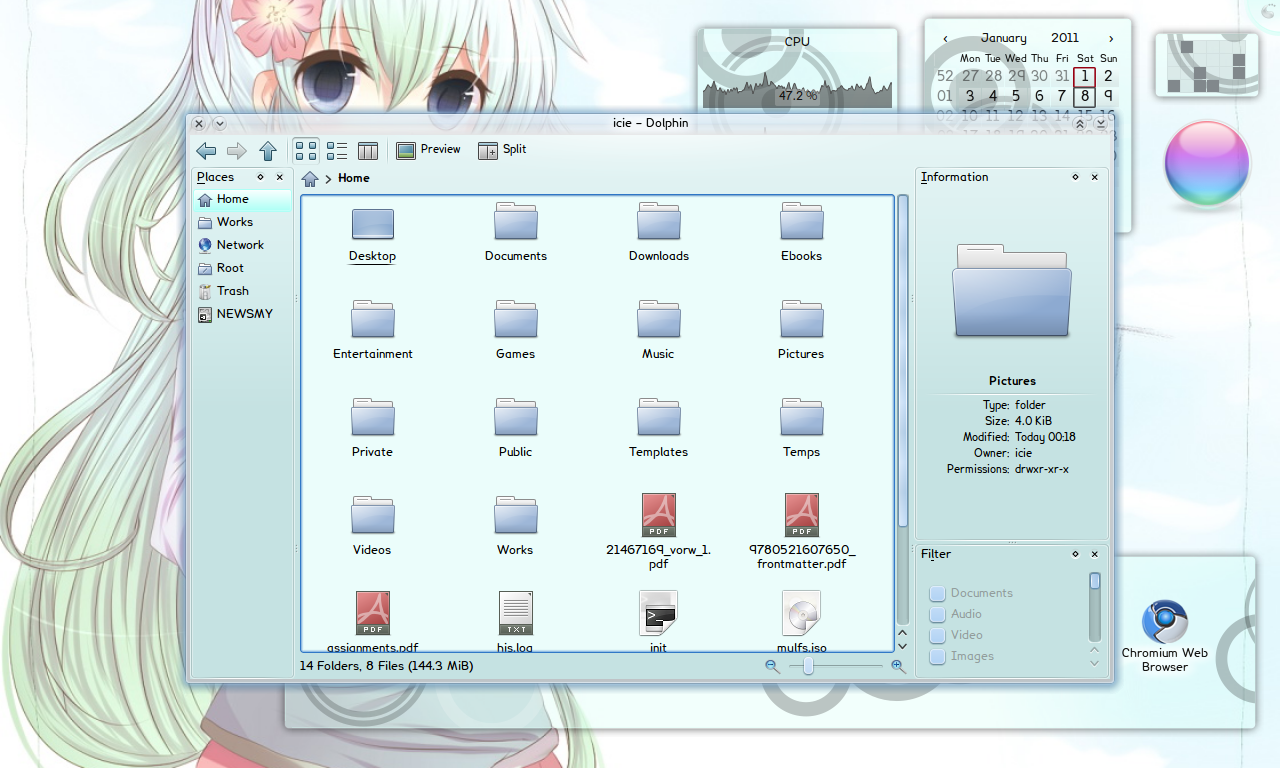This screenshot has height=768, width=1280.
Task: Select the 21467169_vorw_1.pdf file
Action: coord(659,532)
